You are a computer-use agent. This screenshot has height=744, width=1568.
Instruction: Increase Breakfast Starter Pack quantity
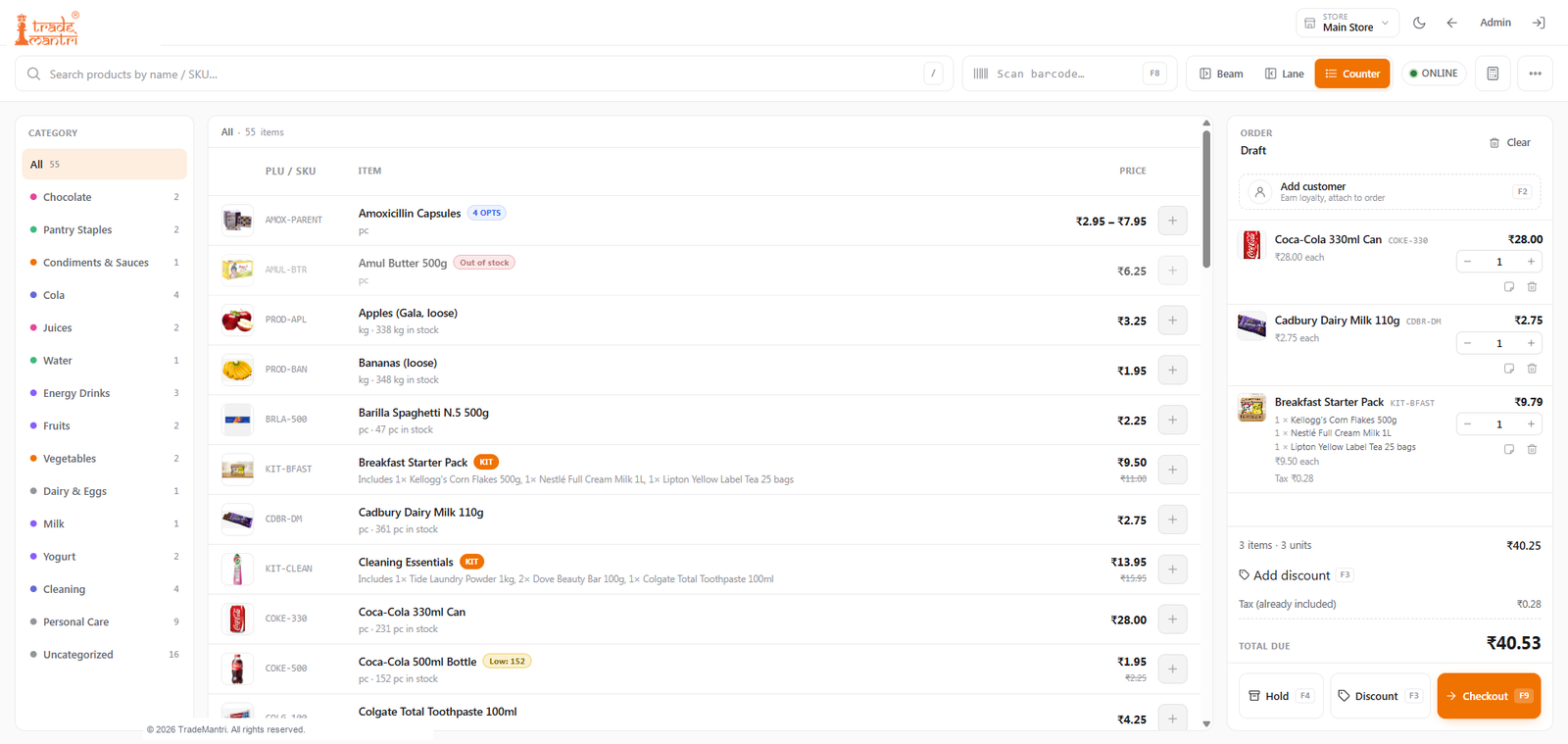pyautogui.click(x=1531, y=424)
